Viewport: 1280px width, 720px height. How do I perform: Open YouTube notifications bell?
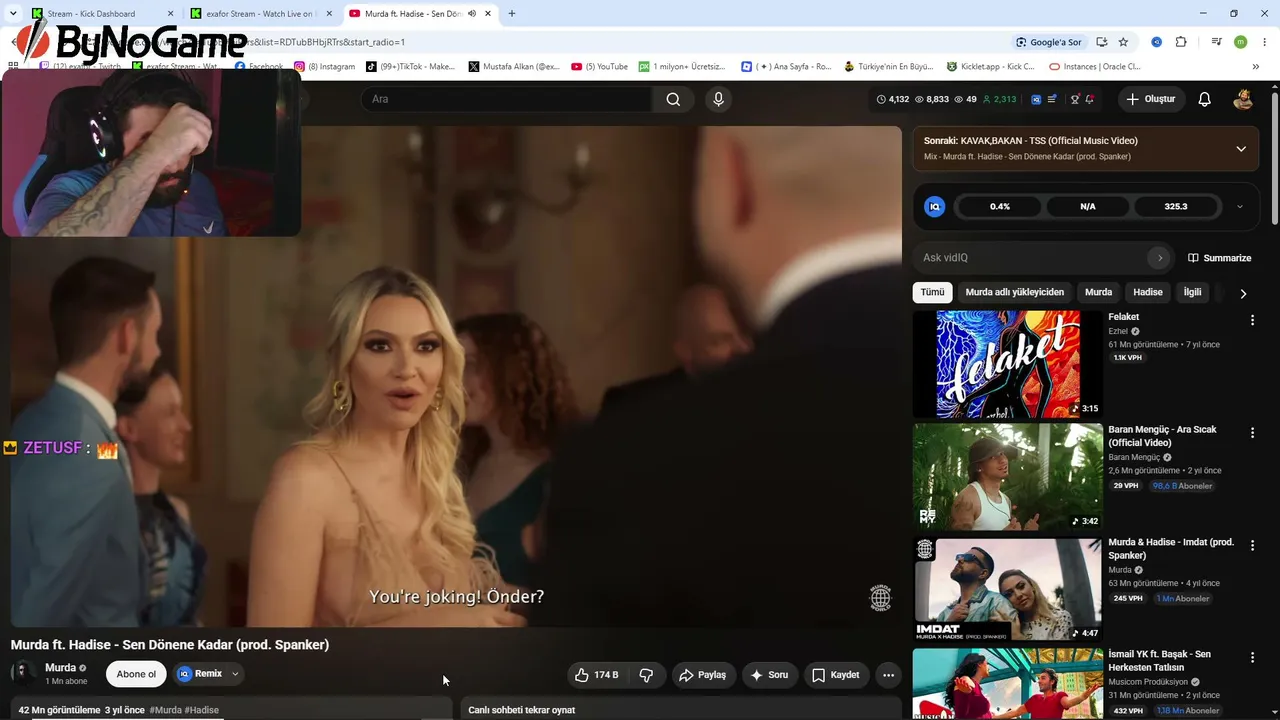pos(1205,99)
